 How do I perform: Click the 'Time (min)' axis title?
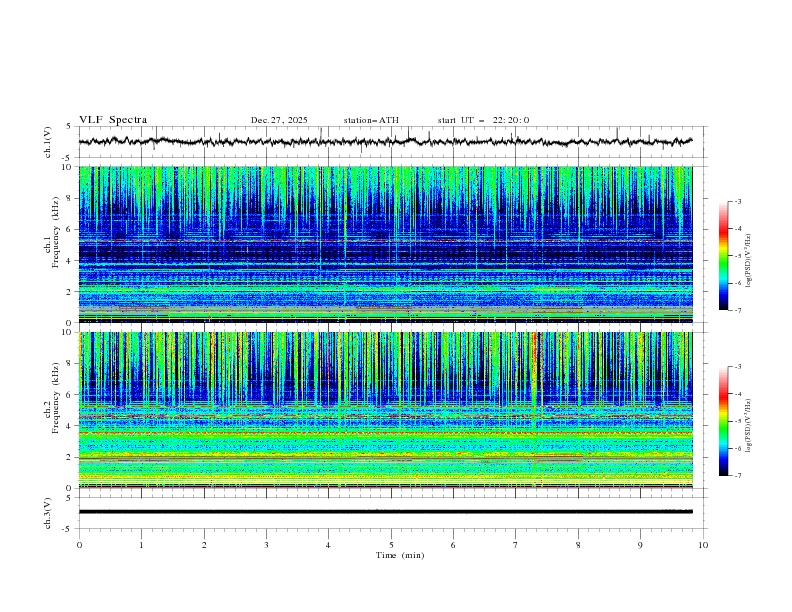pos(400,555)
